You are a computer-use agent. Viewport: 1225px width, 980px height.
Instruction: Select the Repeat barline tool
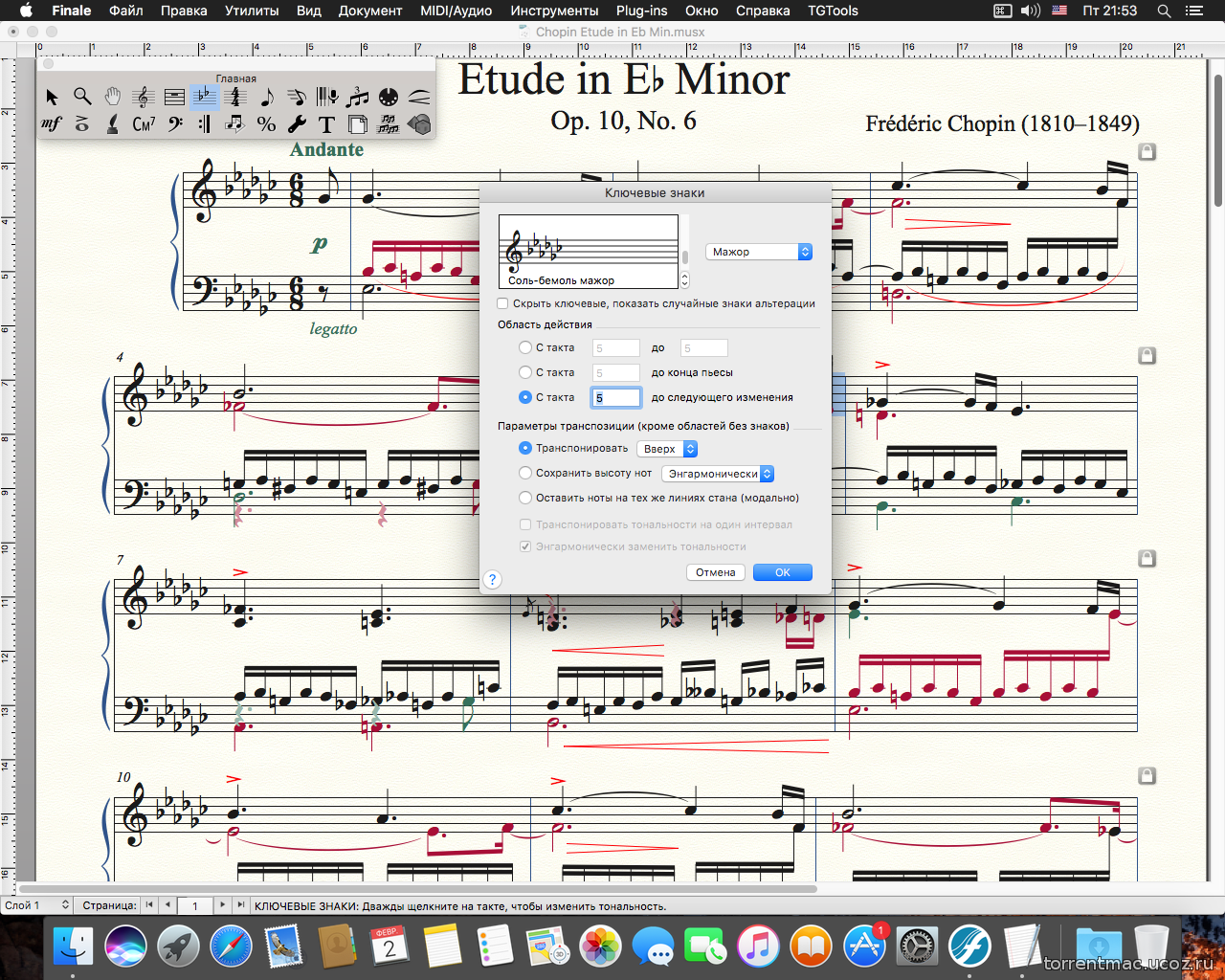point(205,123)
